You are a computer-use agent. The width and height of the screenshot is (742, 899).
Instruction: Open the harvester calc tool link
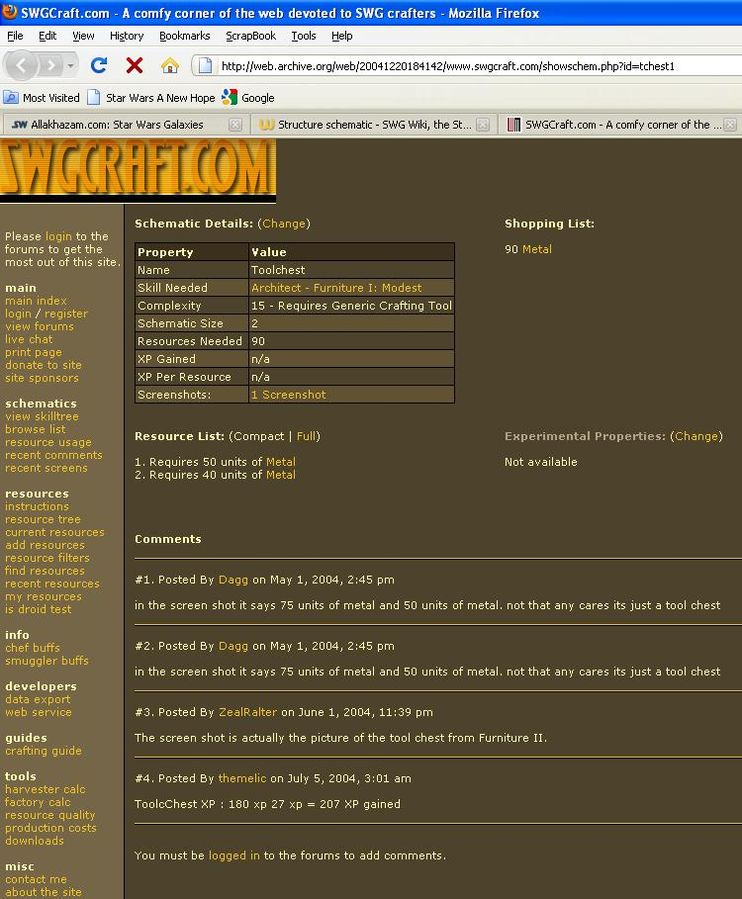point(45,790)
